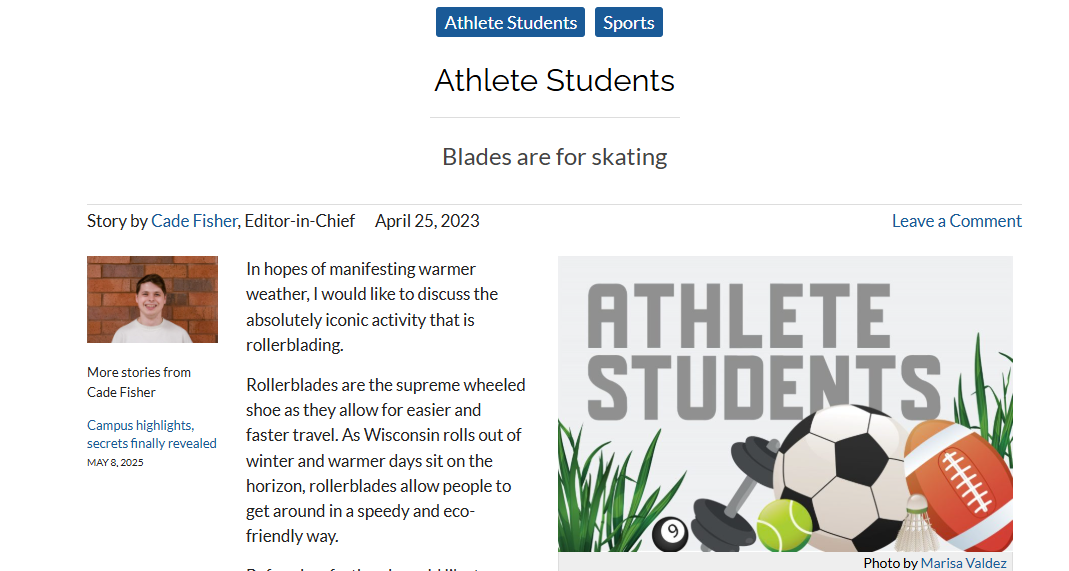Click the green tennis ball graphic

784,525
